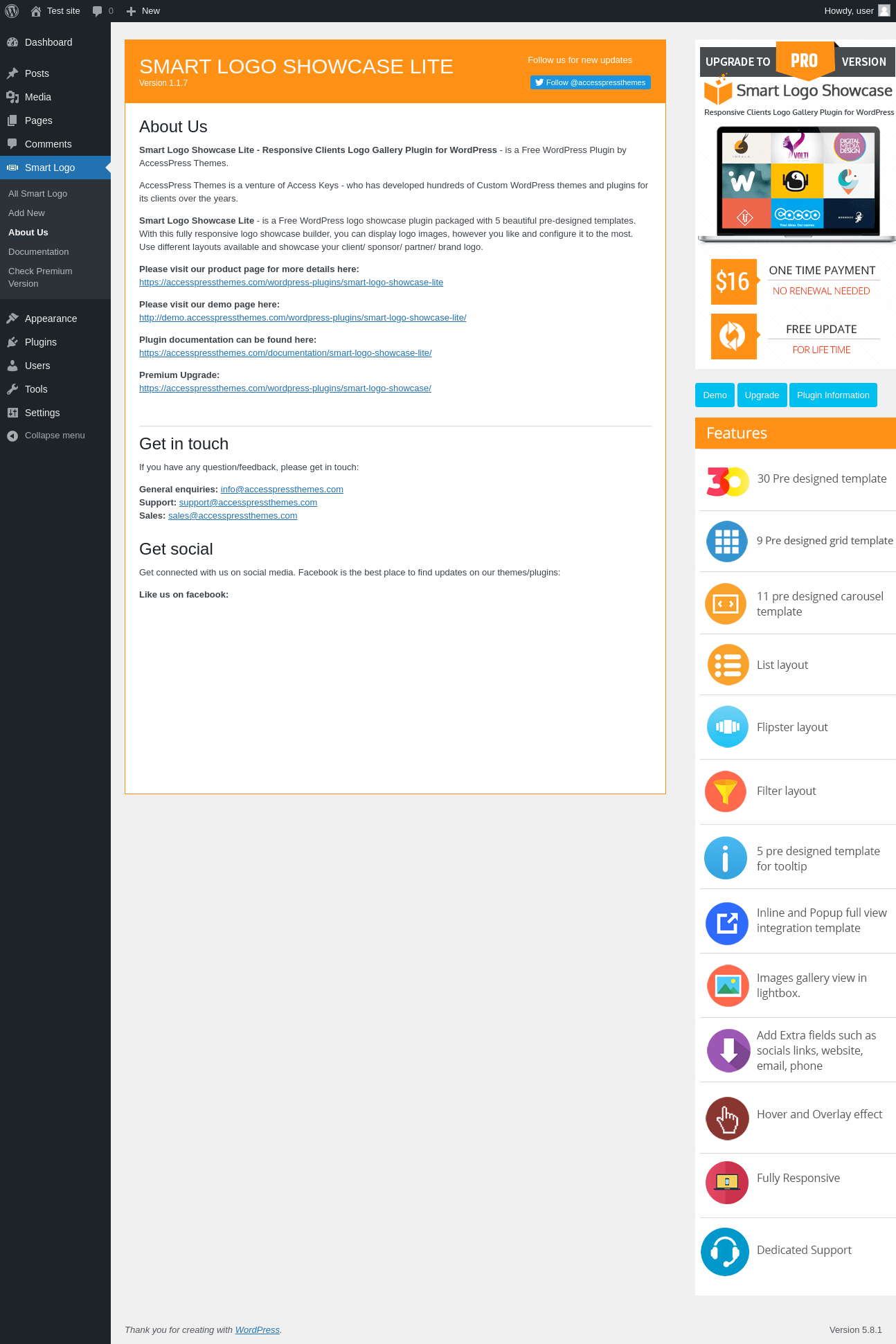The height and width of the screenshot is (1344, 896).
Task: Go to Check Premium Version submenu
Action: [x=40, y=278]
